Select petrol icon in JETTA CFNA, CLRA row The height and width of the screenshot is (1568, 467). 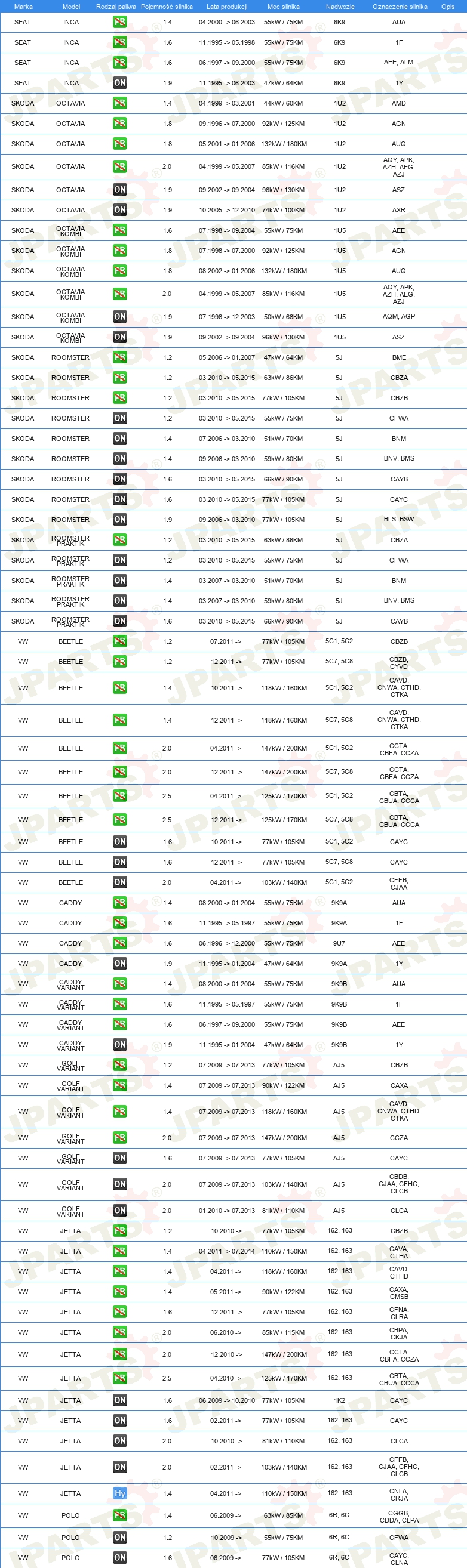click(120, 1312)
